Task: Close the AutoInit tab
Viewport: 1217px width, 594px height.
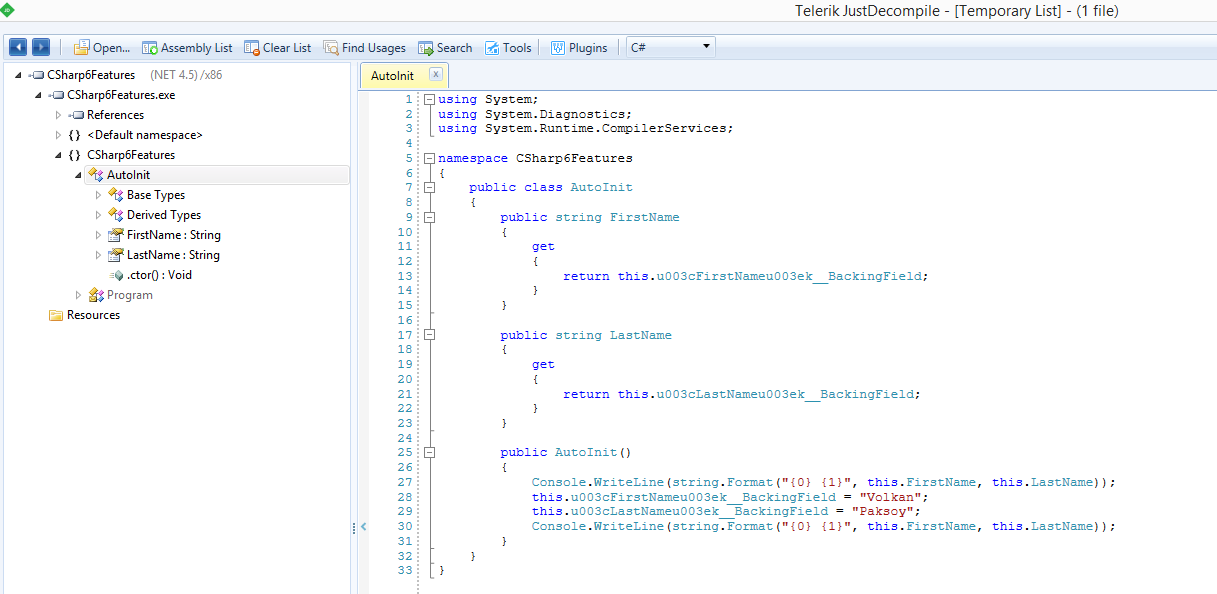Action: pyautogui.click(x=435, y=74)
